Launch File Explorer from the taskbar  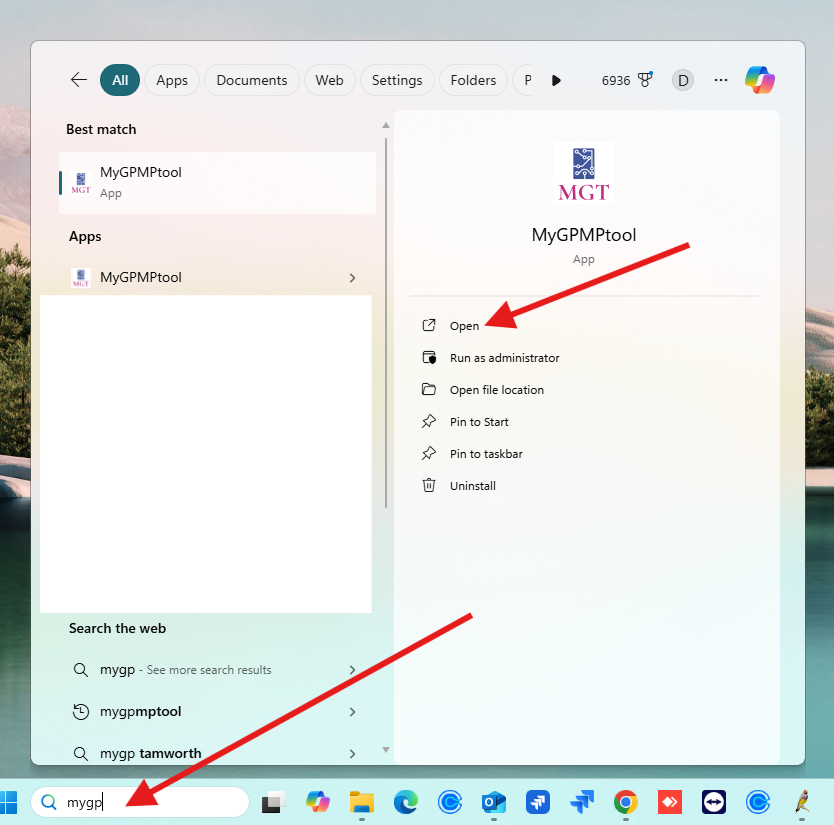click(x=361, y=802)
